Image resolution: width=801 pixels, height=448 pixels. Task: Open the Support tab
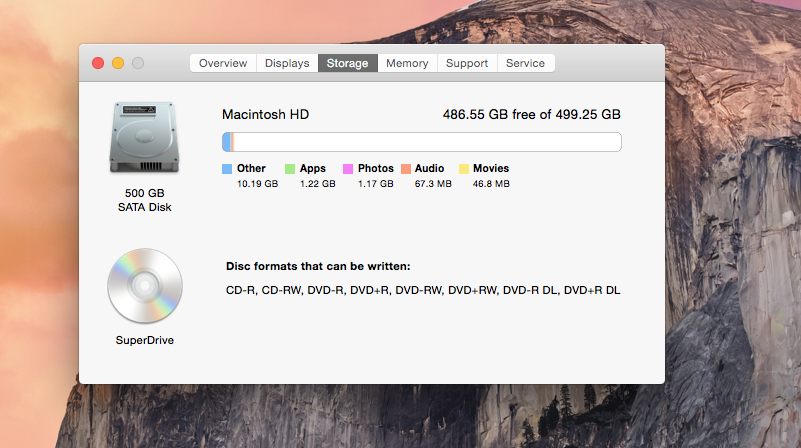click(467, 63)
